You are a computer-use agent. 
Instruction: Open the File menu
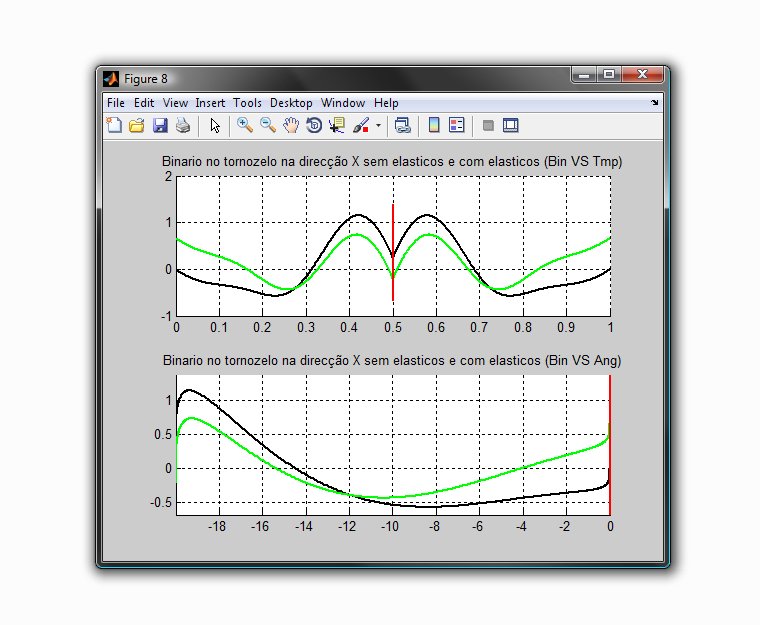tap(116, 103)
